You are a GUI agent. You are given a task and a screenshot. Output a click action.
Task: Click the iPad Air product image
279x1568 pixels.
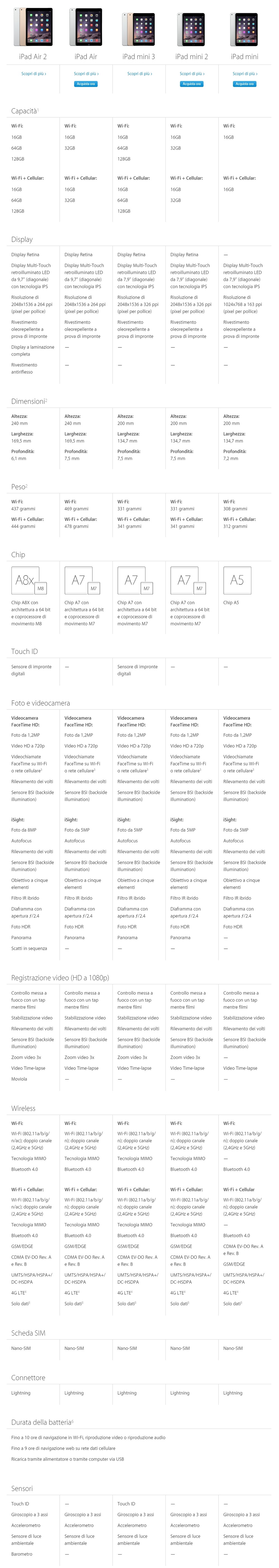86,27
